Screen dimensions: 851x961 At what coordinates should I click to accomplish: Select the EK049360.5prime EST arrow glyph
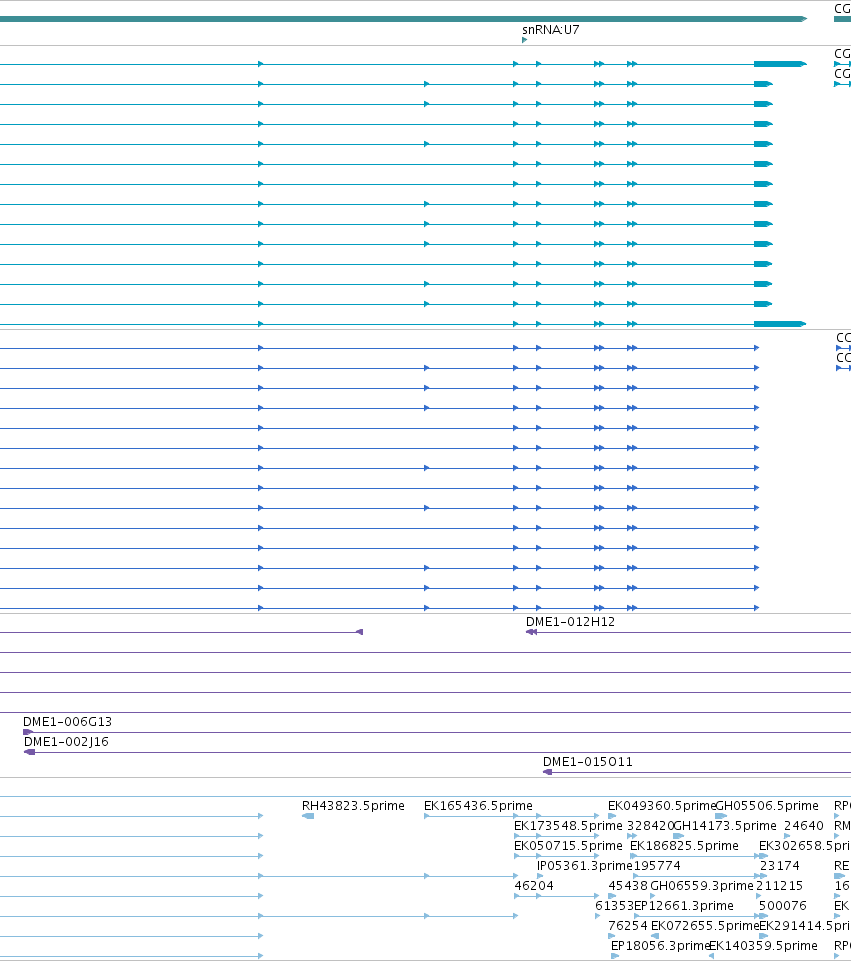[x=612, y=816]
